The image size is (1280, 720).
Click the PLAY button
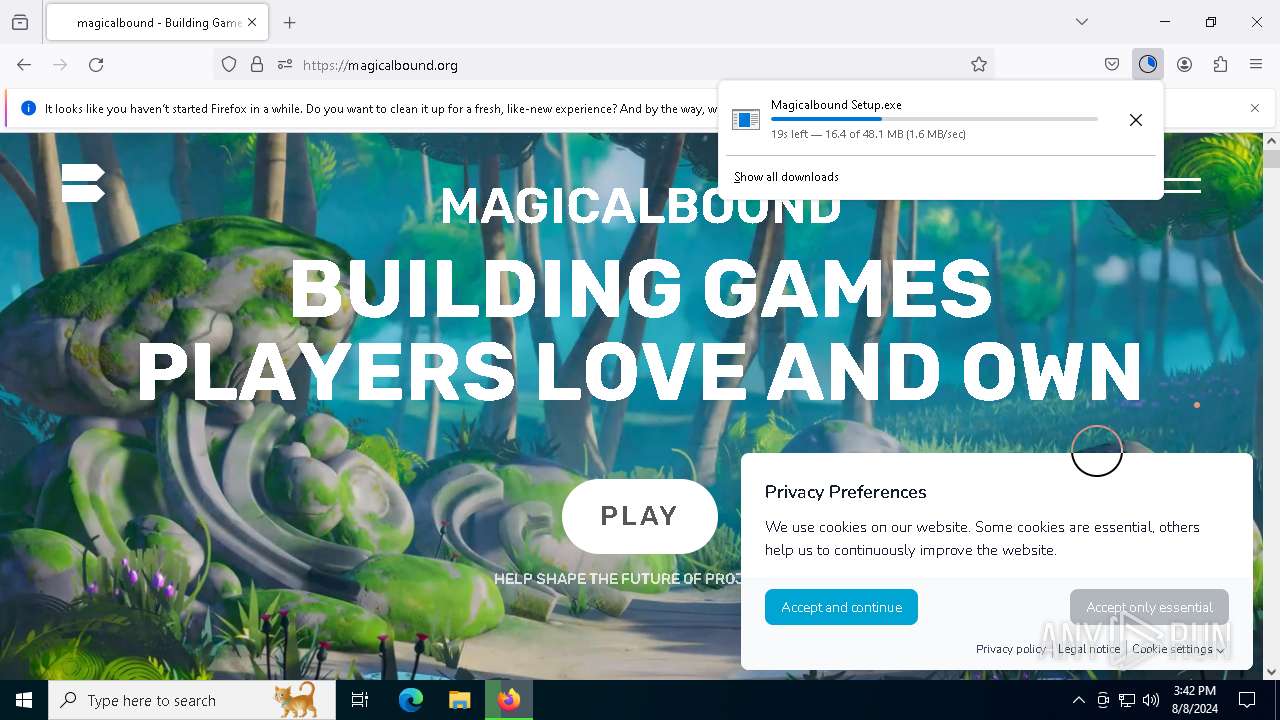click(640, 516)
